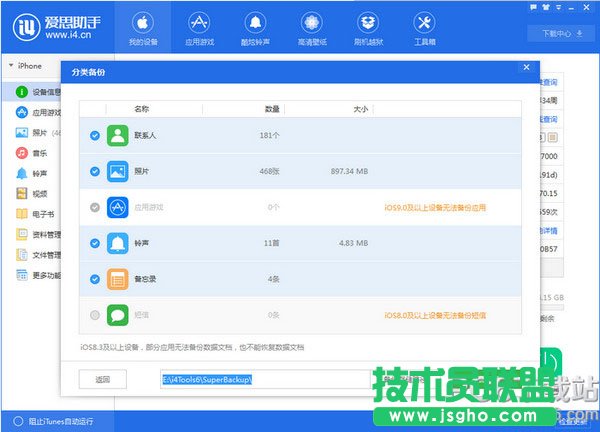600x432 pixels.
Task: Click the iOS8.0 SMS backup warning text
Action: 435,316
